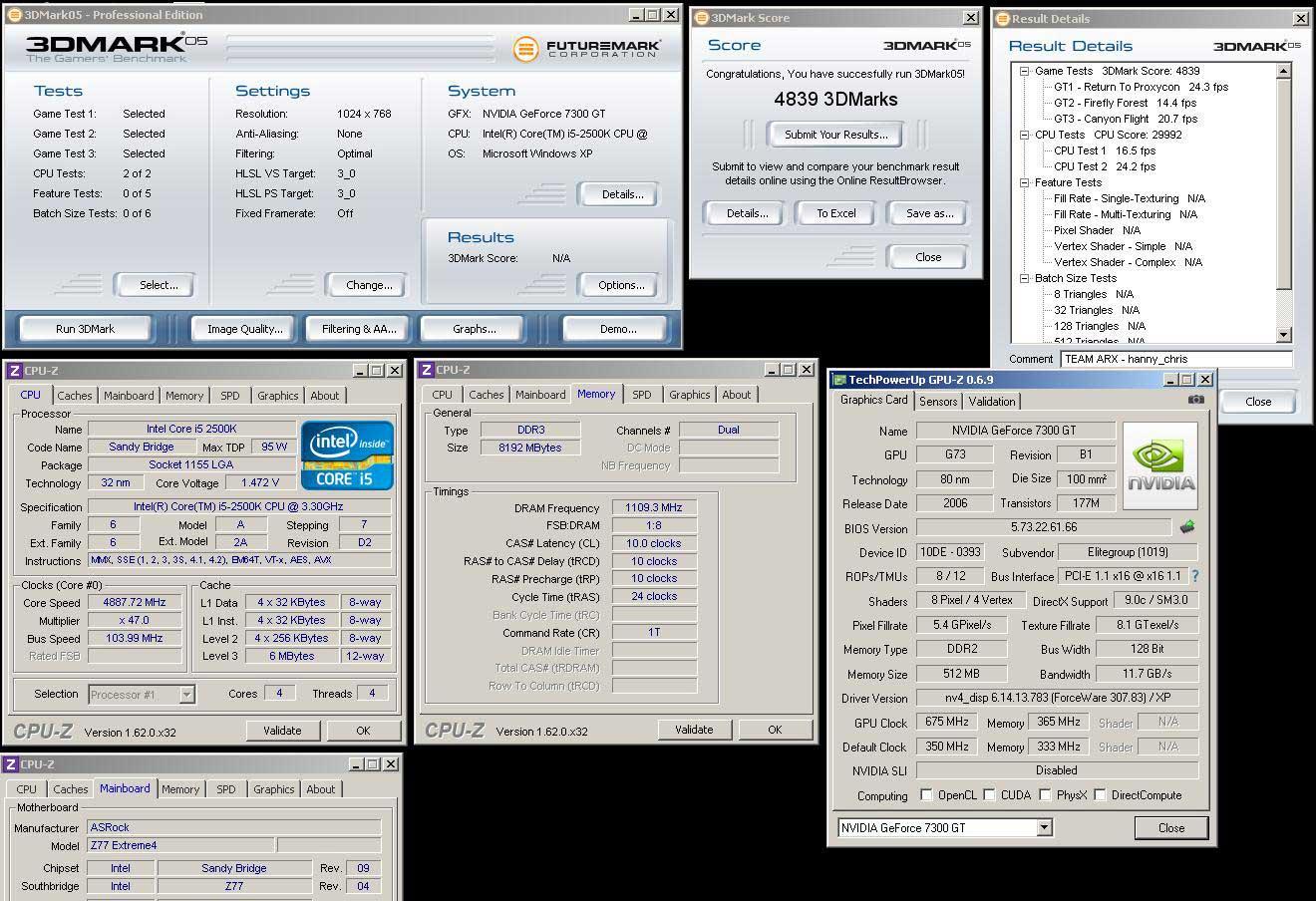
Task: Click the Futuremark Corporation logo
Action: (x=585, y=48)
